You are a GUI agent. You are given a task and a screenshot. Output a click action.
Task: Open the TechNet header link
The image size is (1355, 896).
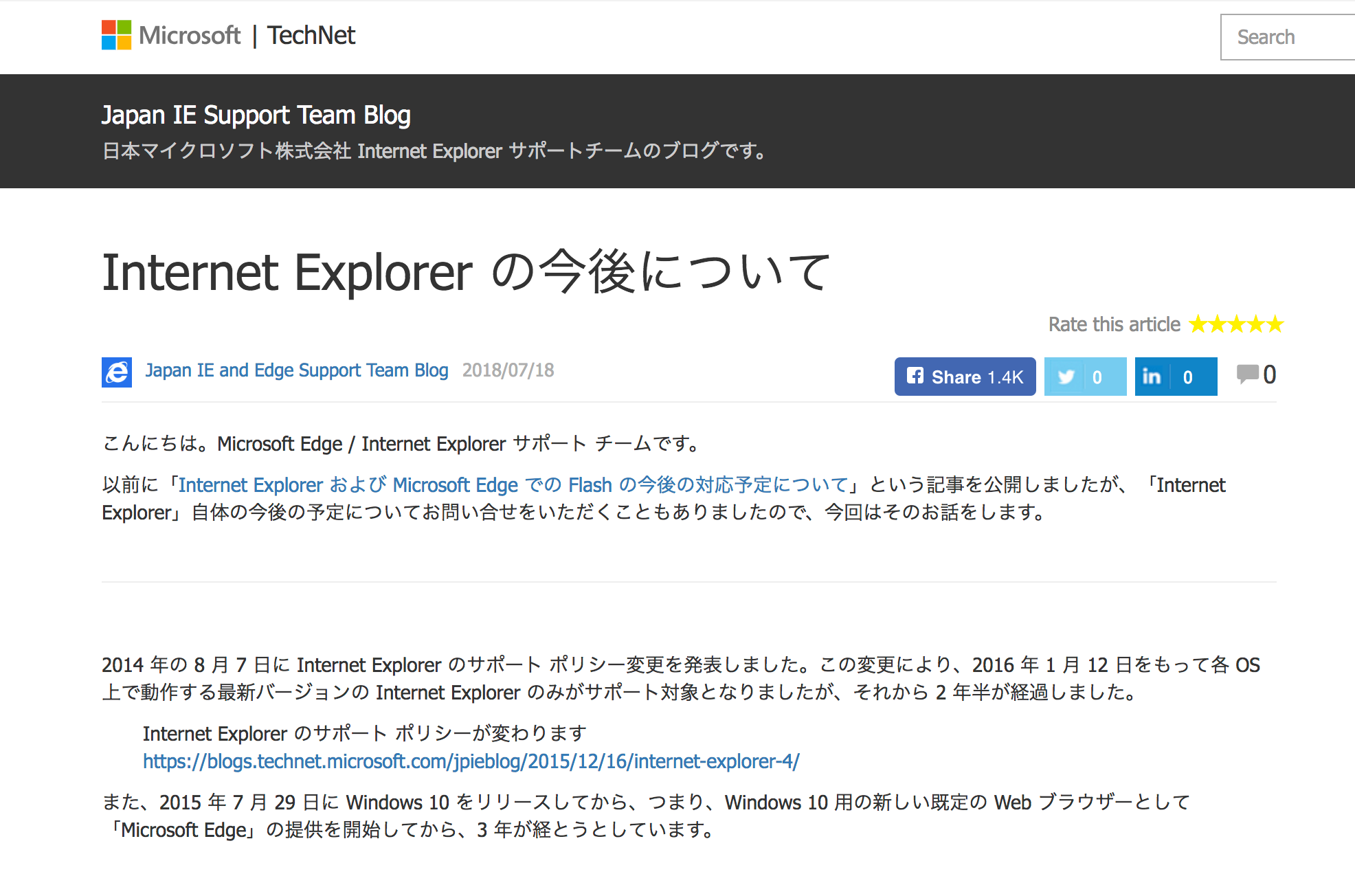coord(311,36)
